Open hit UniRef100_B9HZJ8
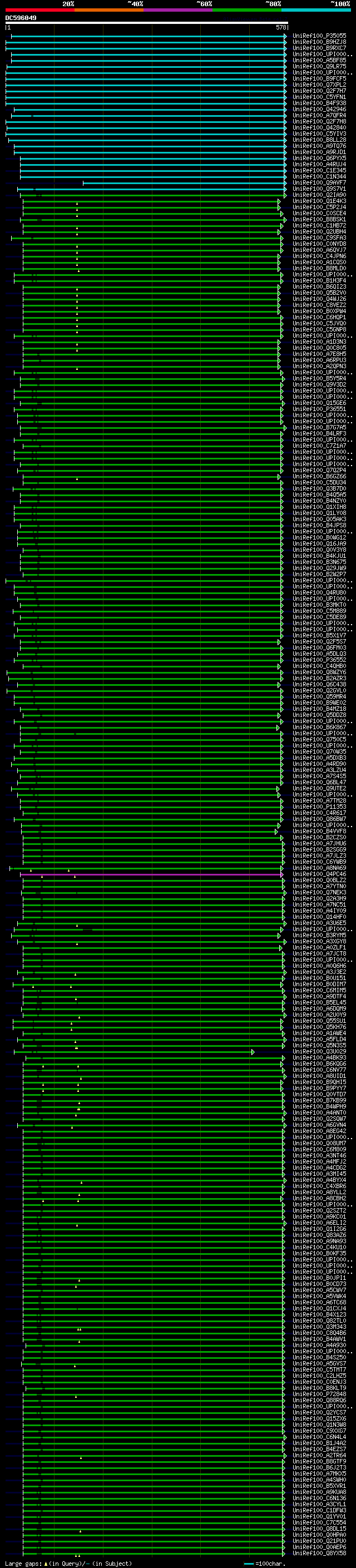 (x=319, y=42)
